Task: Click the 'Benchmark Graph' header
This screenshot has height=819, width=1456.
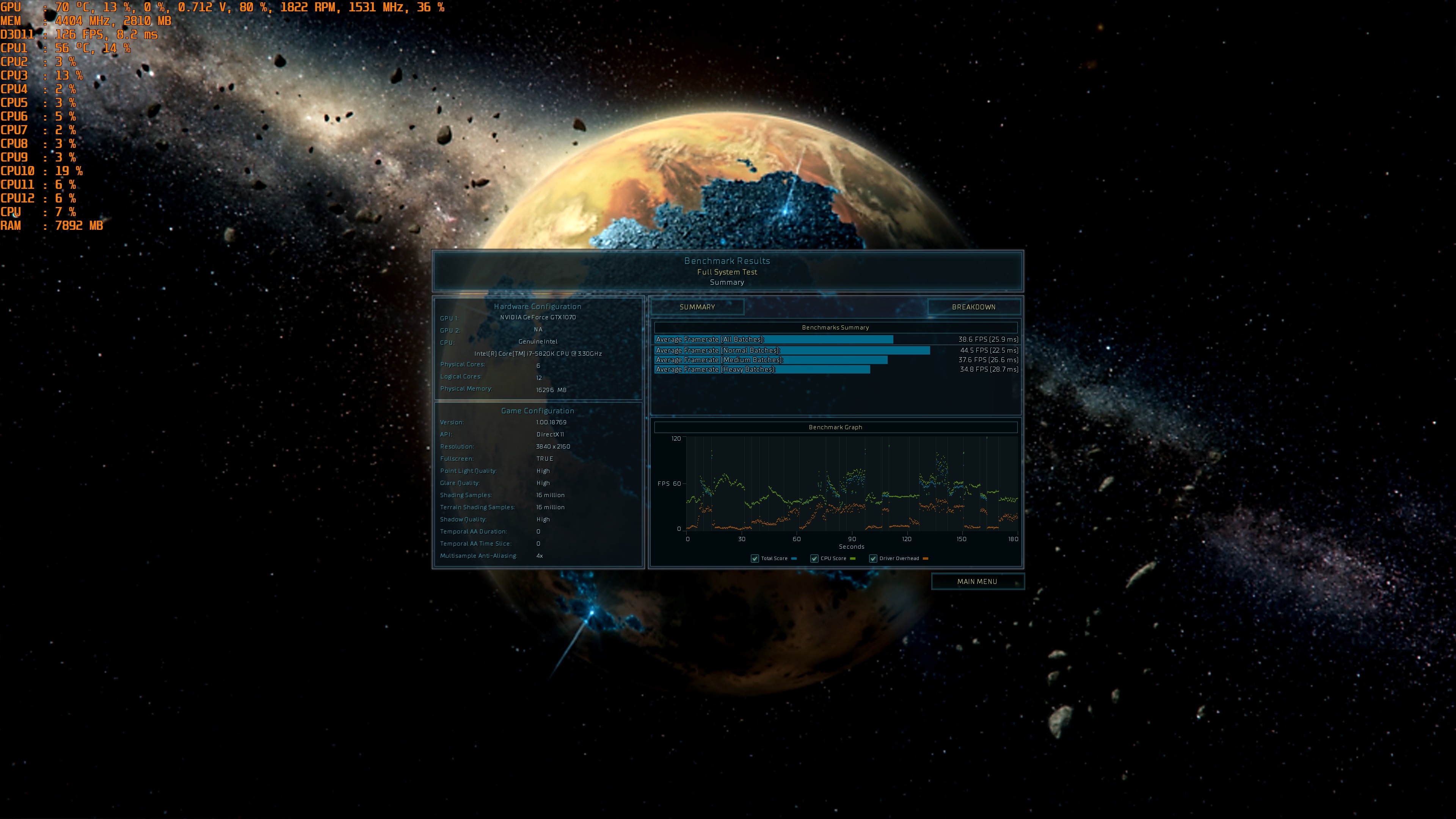Action: click(835, 427)
